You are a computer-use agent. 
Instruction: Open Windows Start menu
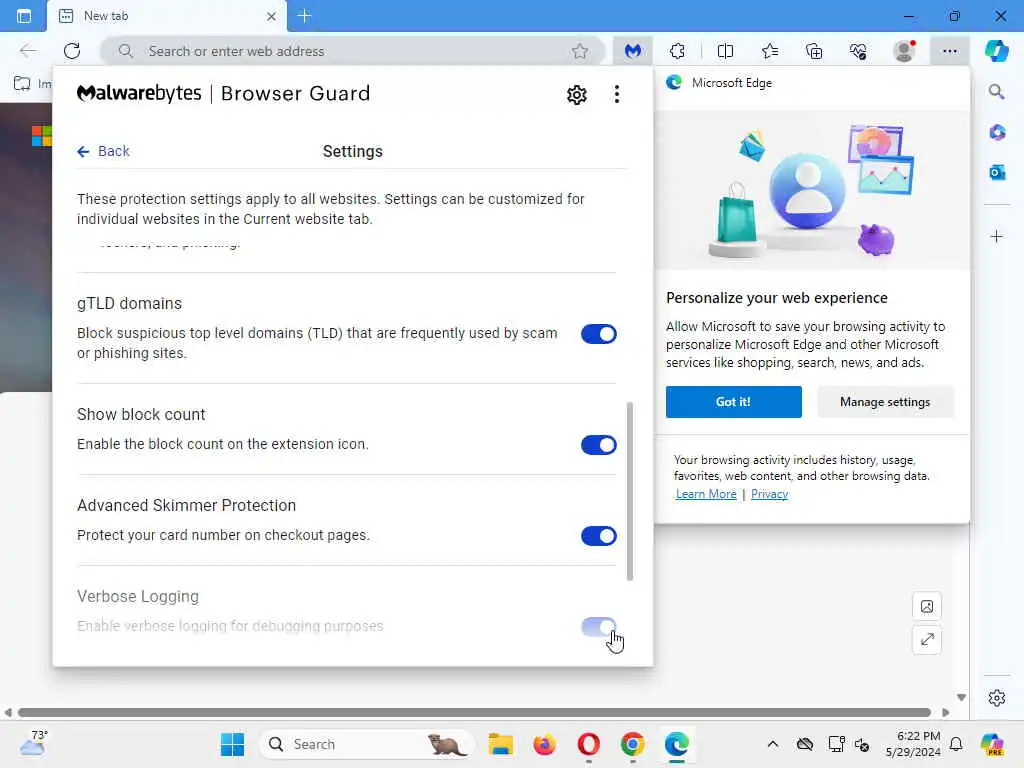coord(232,744)
